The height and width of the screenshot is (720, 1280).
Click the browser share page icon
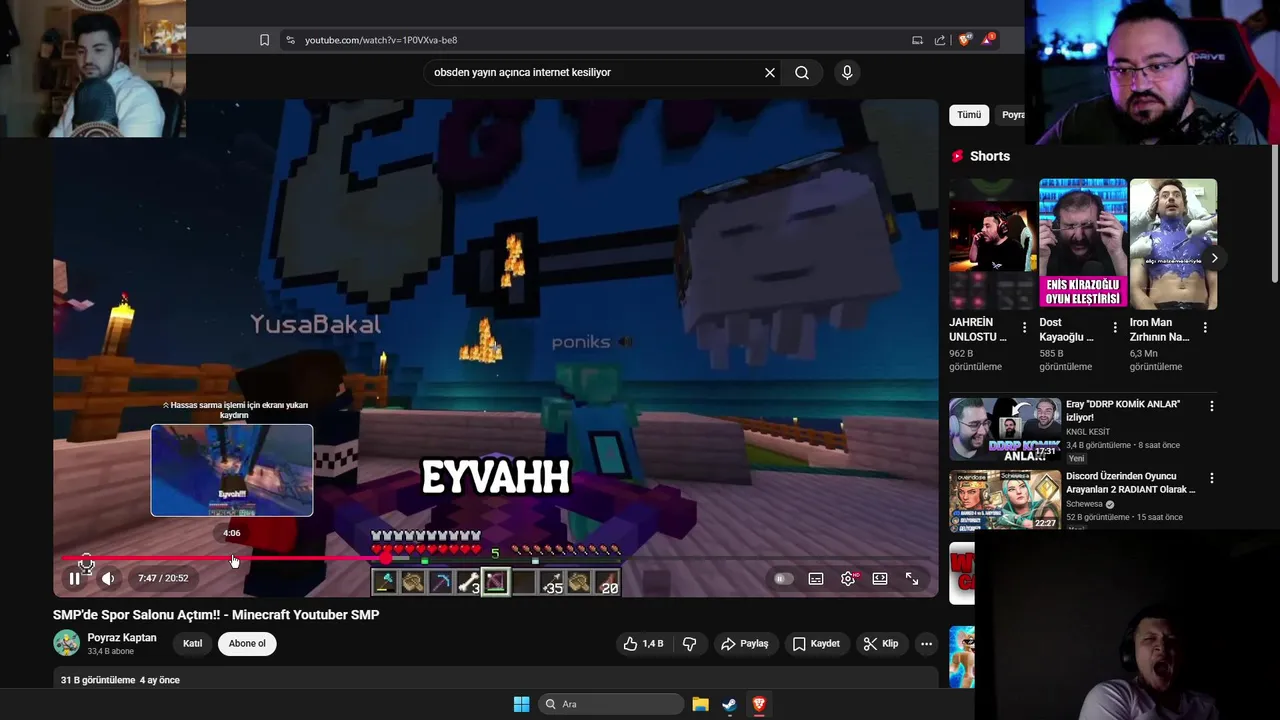click(940, 40)
